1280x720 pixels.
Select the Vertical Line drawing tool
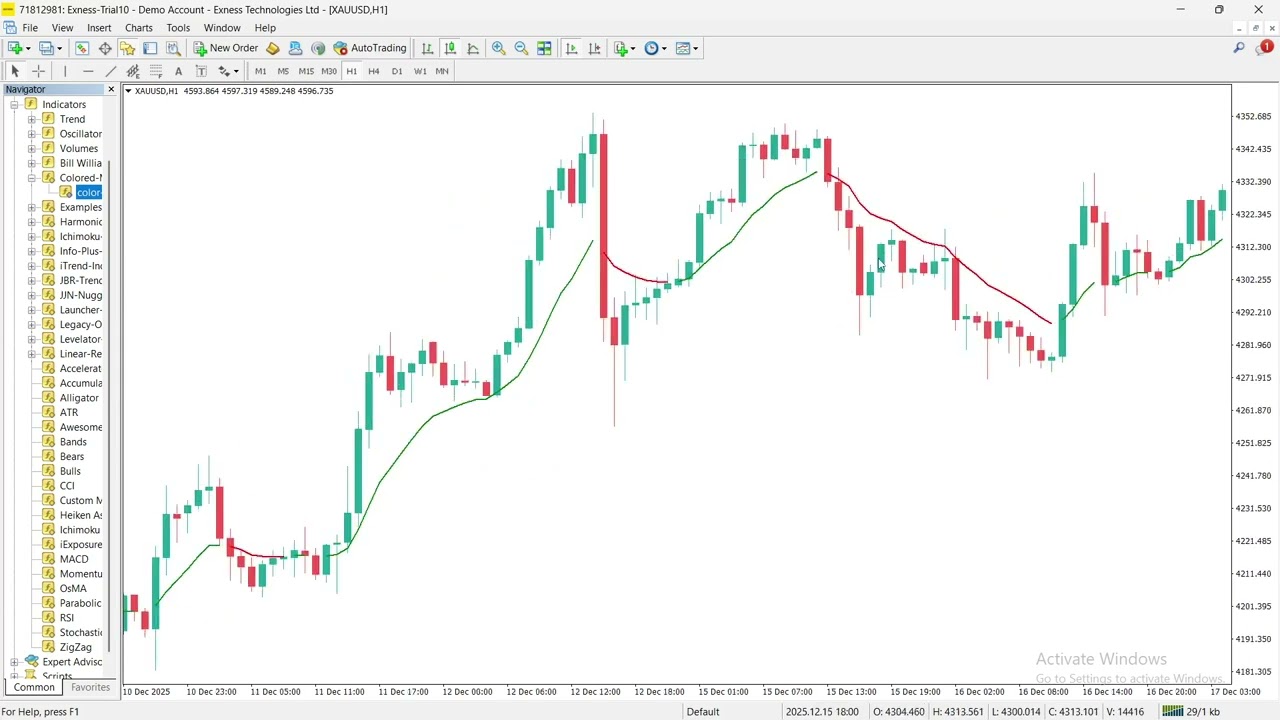(x=65, y=71)
